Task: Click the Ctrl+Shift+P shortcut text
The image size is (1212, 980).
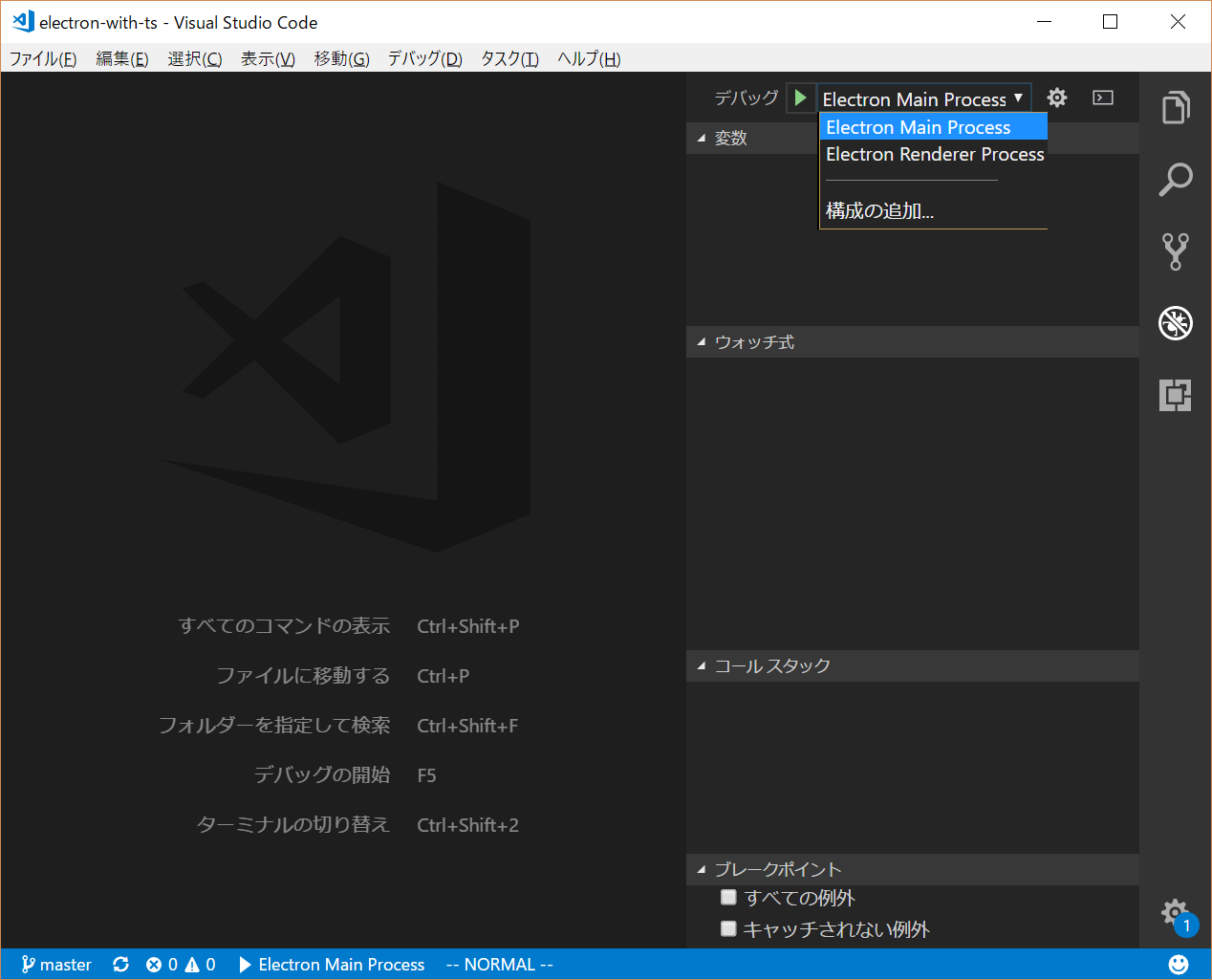Action: click(468, 626)
